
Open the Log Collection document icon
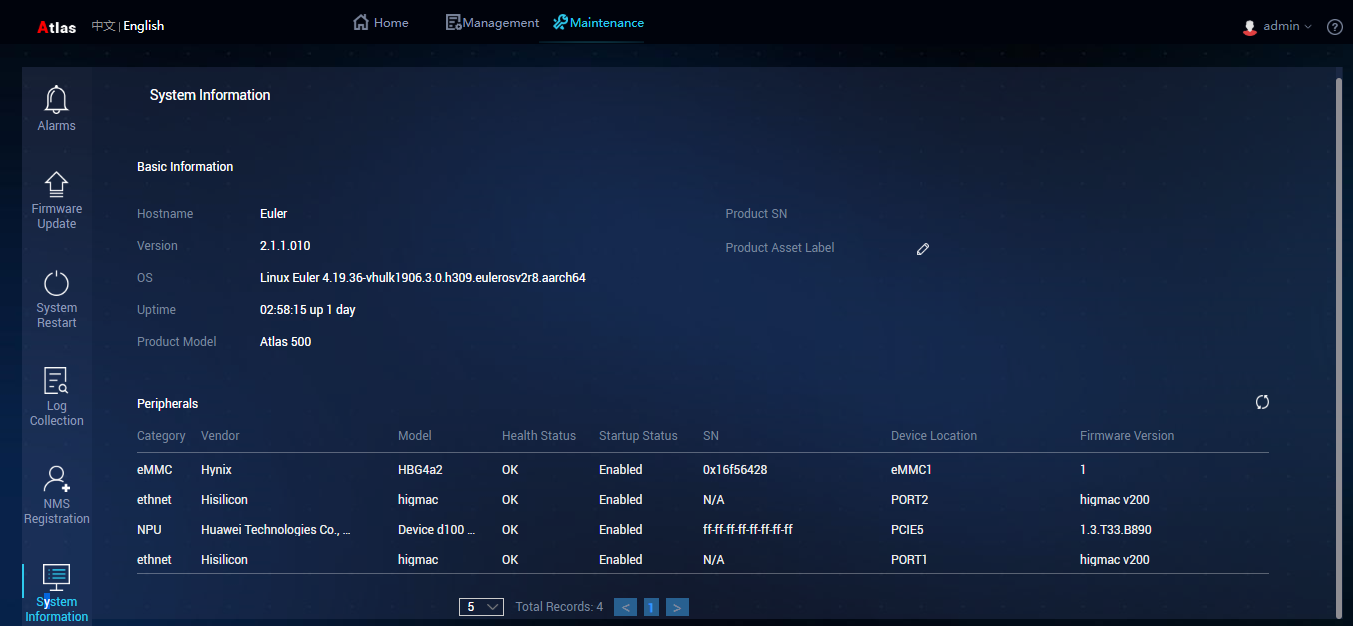(x=57, y=381)
